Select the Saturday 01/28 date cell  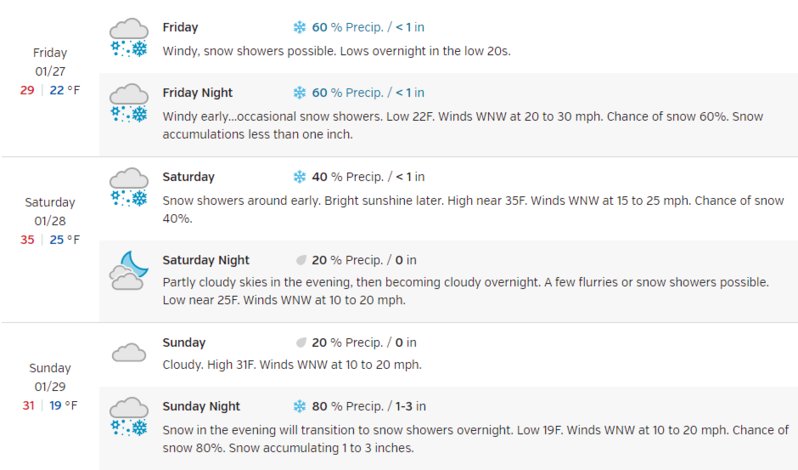pos(50,221)
